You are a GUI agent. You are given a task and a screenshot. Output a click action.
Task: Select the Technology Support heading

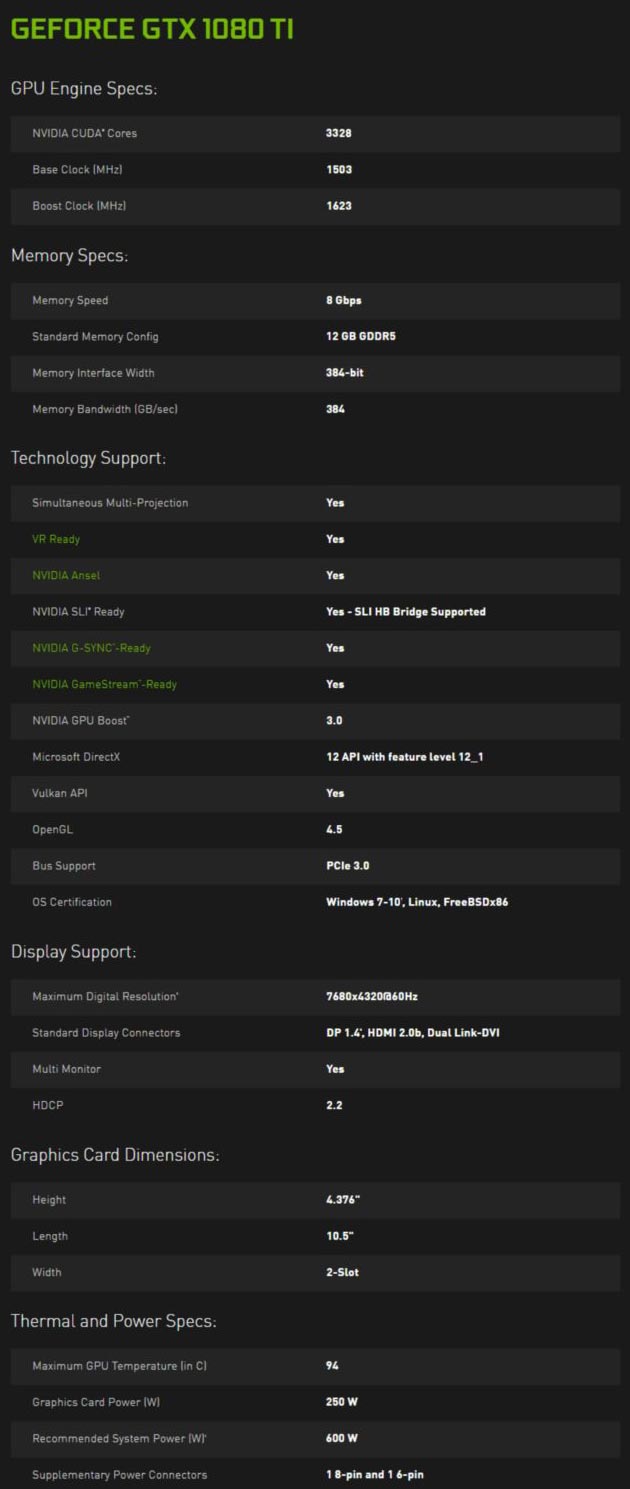point(88,458)
